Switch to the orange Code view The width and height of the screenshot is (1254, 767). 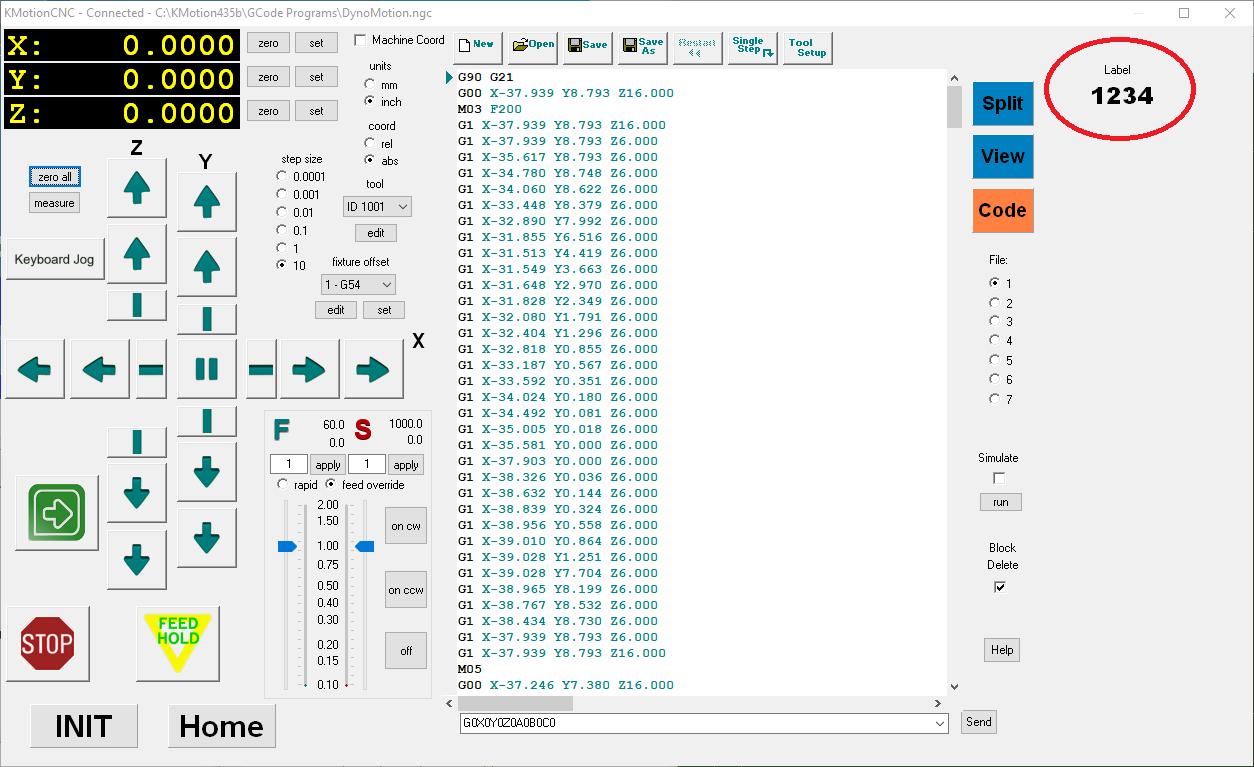(1002, 211)
